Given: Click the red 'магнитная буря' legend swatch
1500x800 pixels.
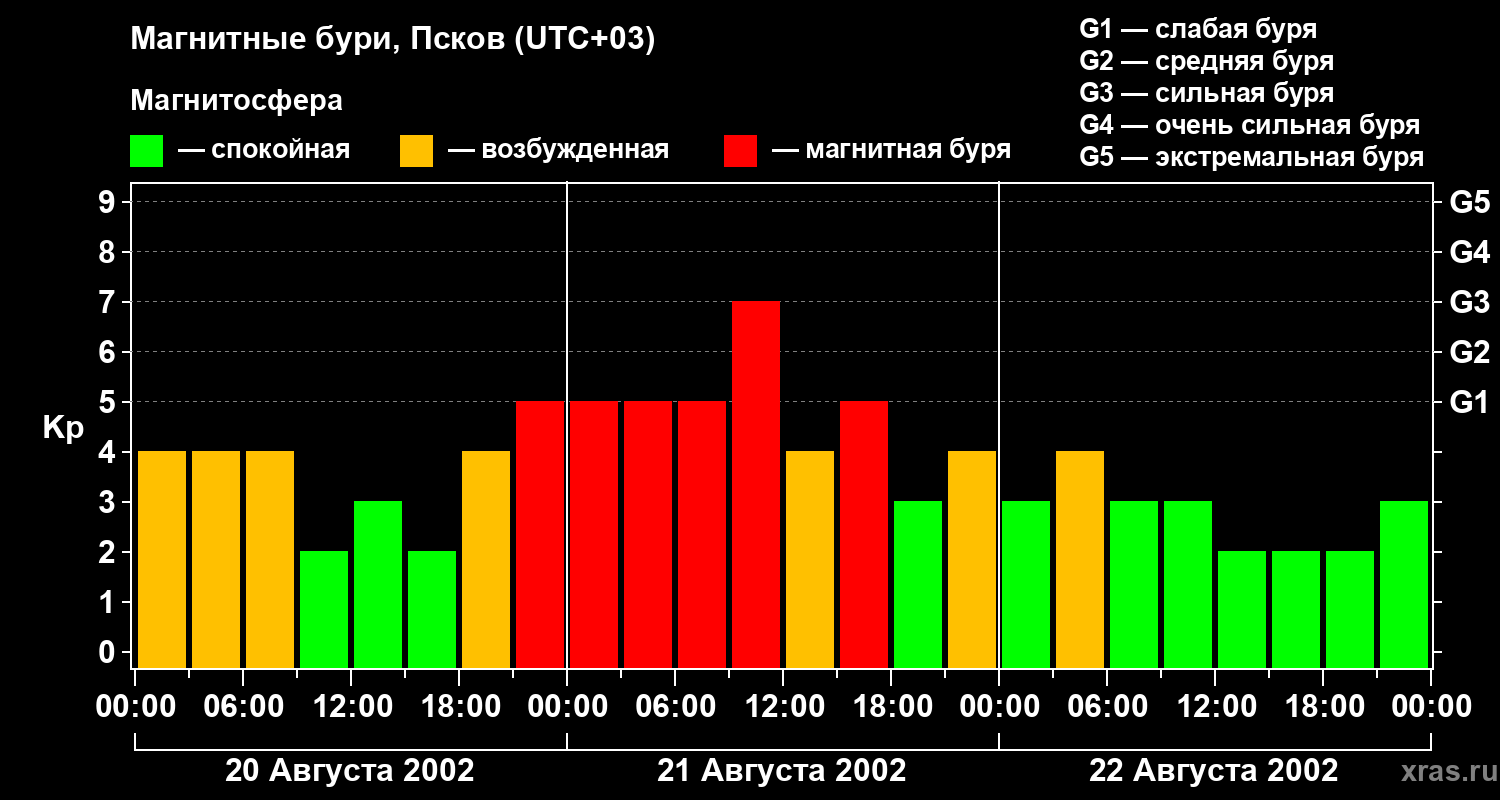Looking at the screenshot, I should point(740,151).
